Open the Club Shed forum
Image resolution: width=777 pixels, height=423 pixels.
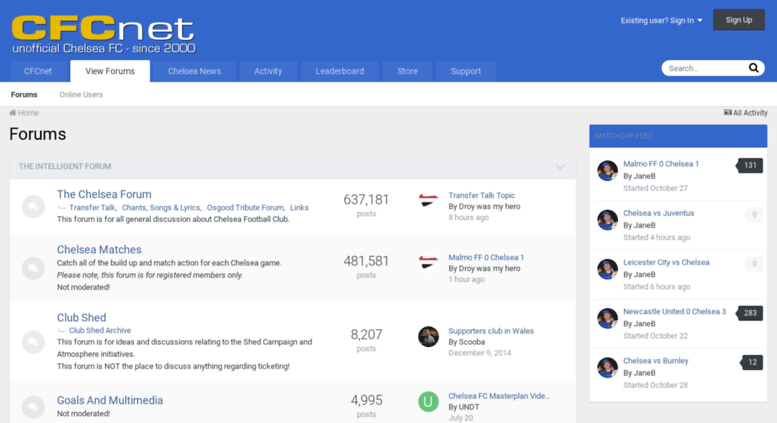(x=81, y=317)
